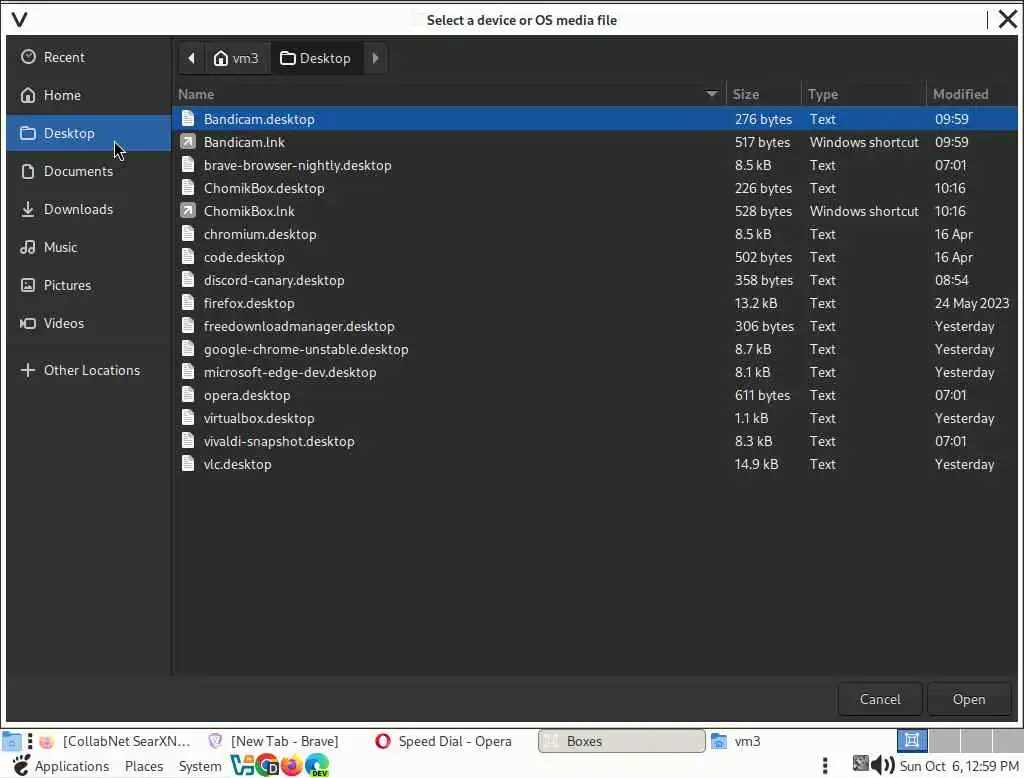Select freedownloadmanager.desktop file

596,326
